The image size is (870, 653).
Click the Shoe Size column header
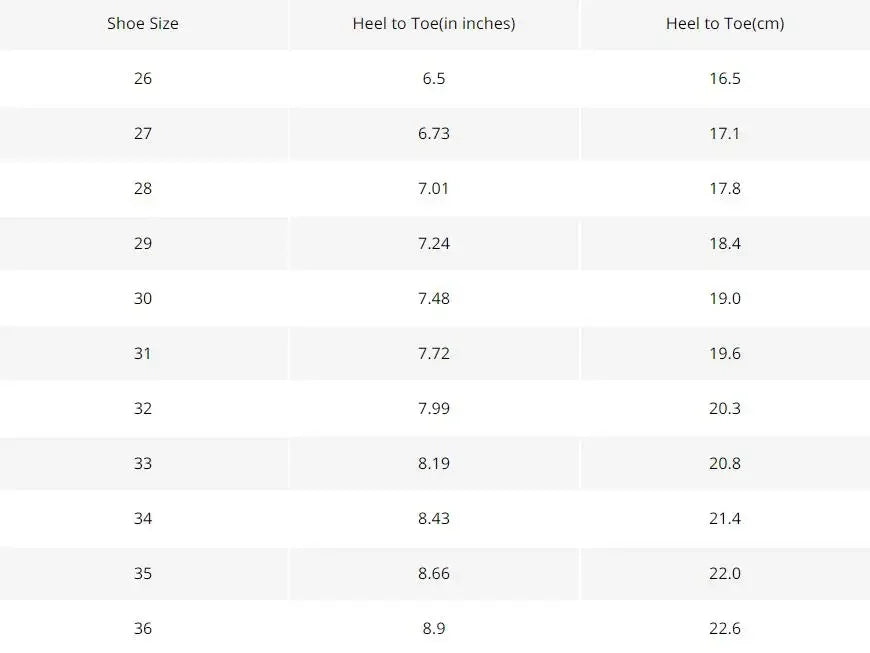tap(143, 23)
